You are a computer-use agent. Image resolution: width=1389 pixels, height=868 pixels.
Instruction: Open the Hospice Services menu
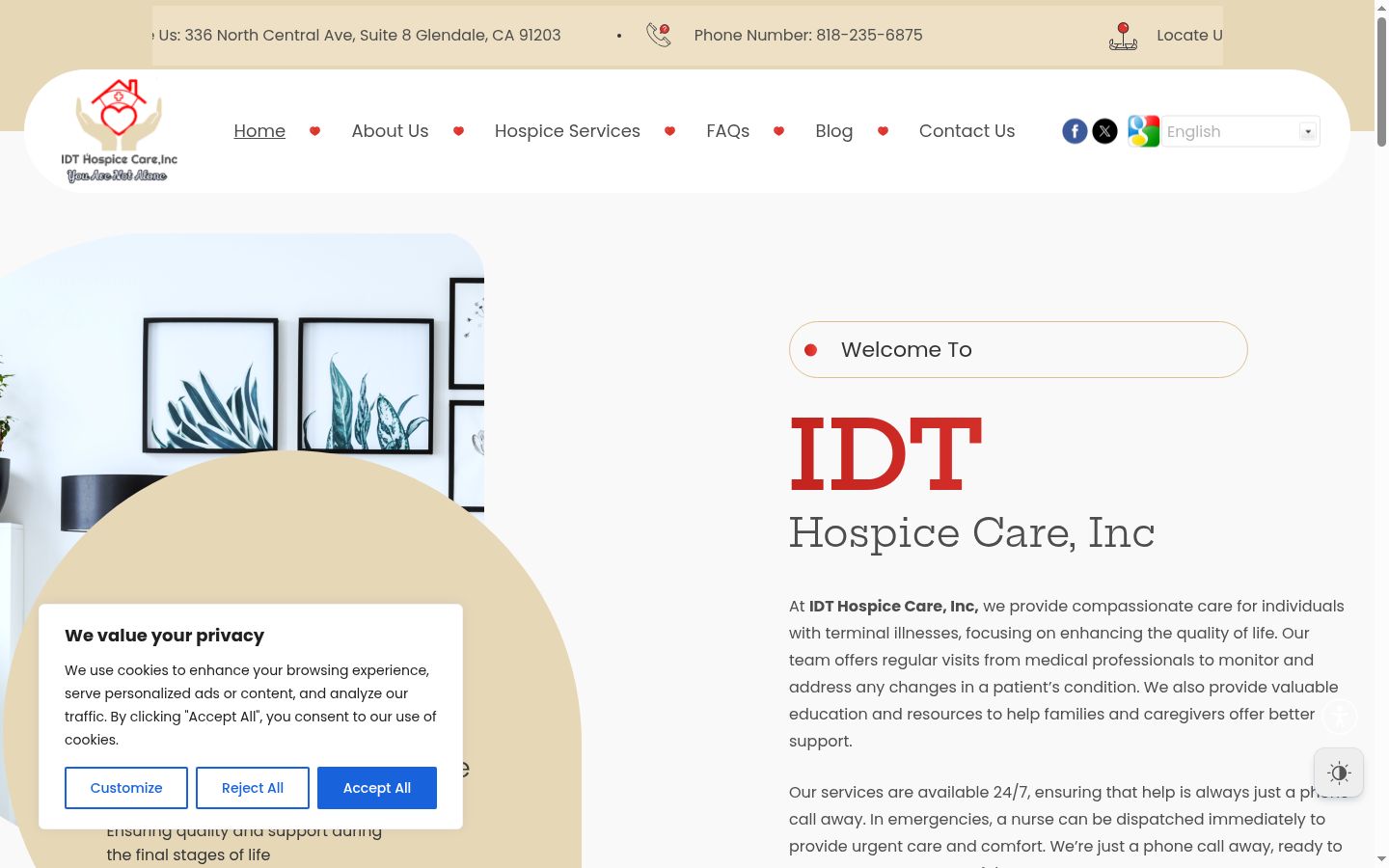[567, 131]
